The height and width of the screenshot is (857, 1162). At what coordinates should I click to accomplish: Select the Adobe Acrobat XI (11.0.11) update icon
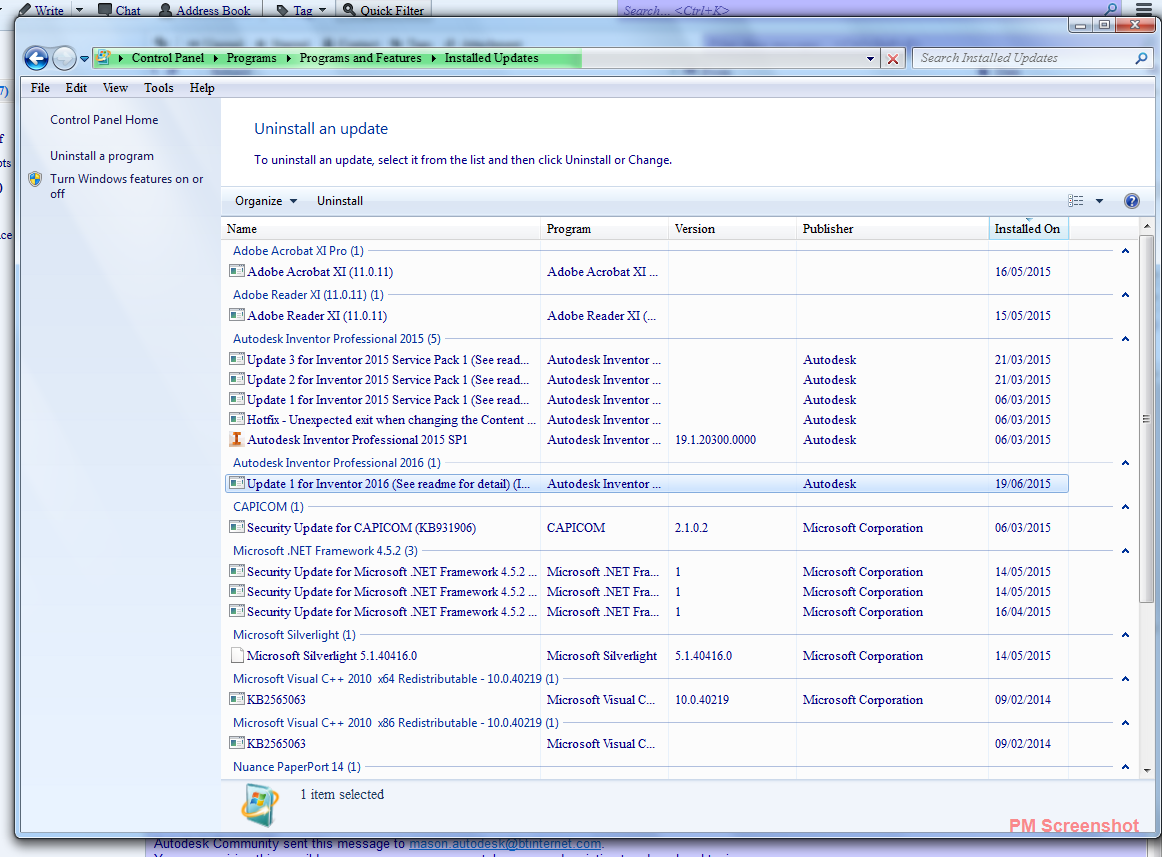tap(236, 271)
